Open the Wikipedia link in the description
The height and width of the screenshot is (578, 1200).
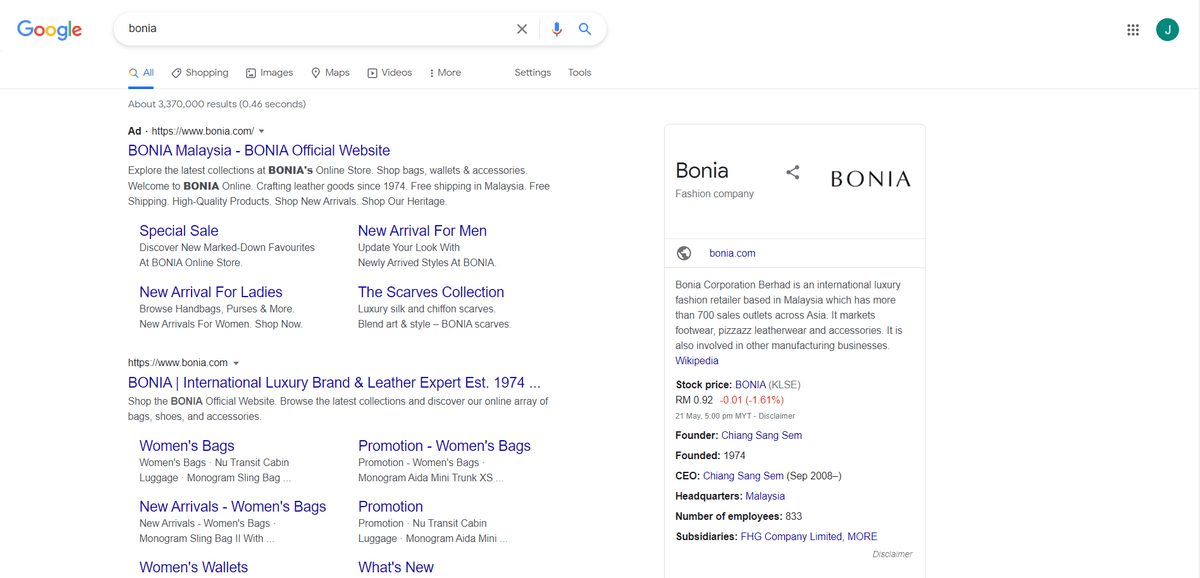click(697, 361)
